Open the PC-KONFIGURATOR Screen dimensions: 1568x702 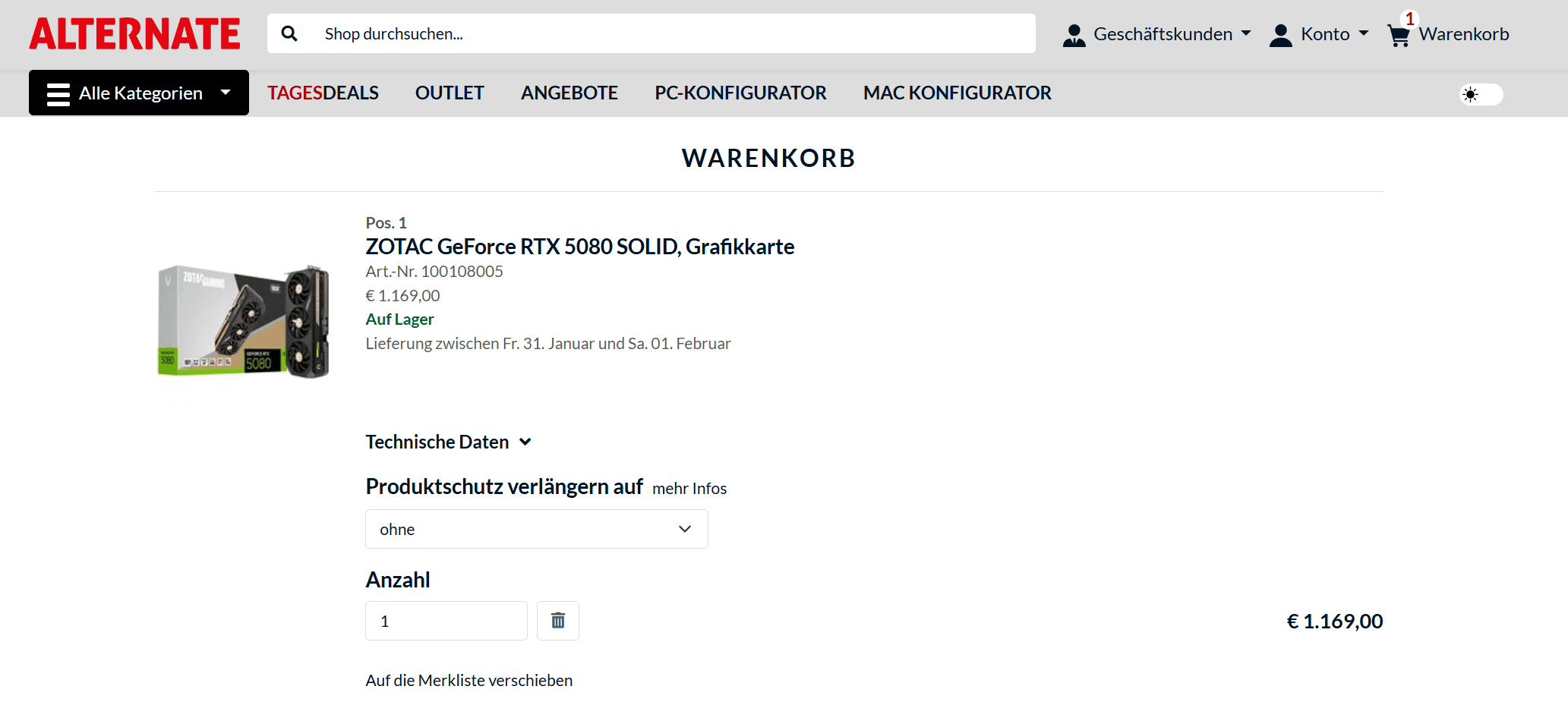point(740,93)
